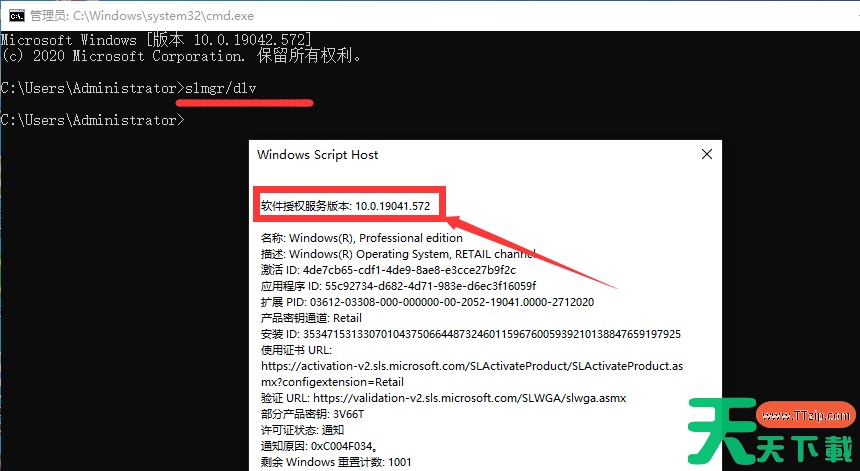Select the application ID 55c92734 line
This screenshot has height=471, width=860.
coord(398,286)
